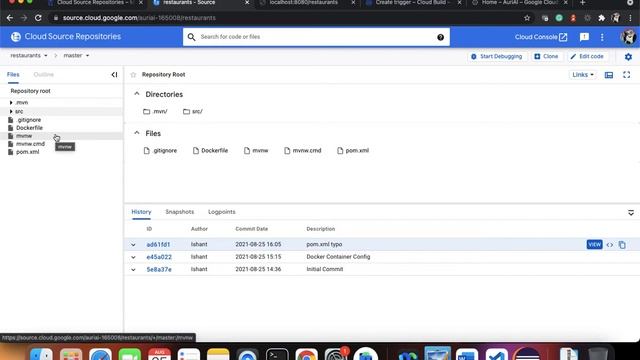Select mvnw.cmd in the file tree
Image resolution: width=640 pixels, height=360 pixels.
coord(31,144)
